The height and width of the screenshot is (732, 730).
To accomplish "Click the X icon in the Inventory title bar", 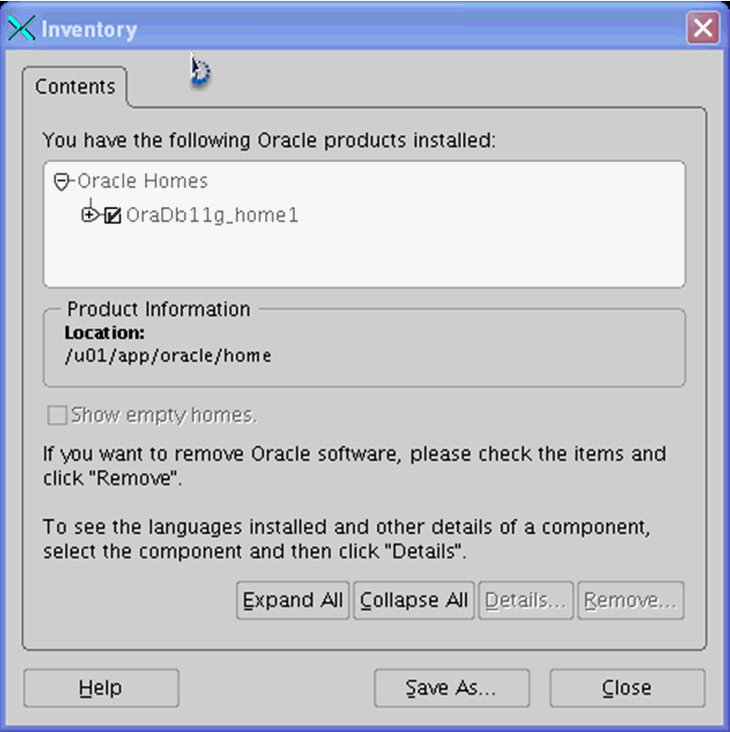I will (x=21, y=28).
